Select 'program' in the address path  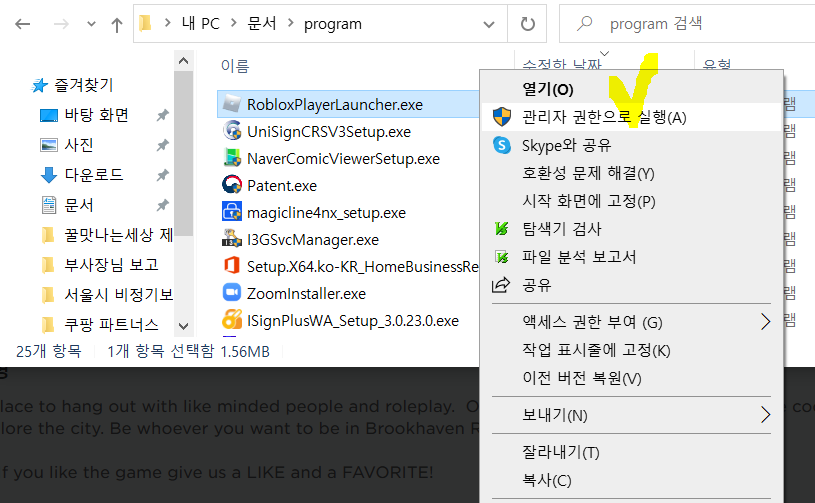pyautogui.click(x=333, y=24)
